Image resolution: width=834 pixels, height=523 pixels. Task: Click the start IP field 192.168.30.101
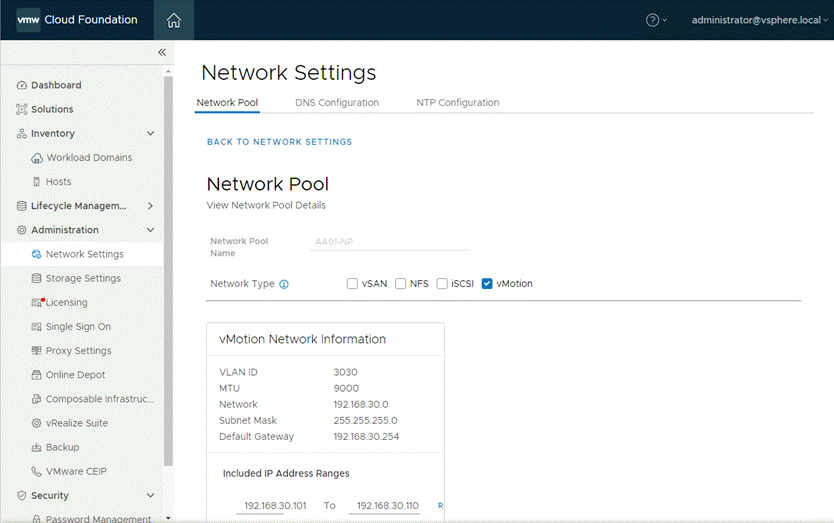tap(275, 506)
